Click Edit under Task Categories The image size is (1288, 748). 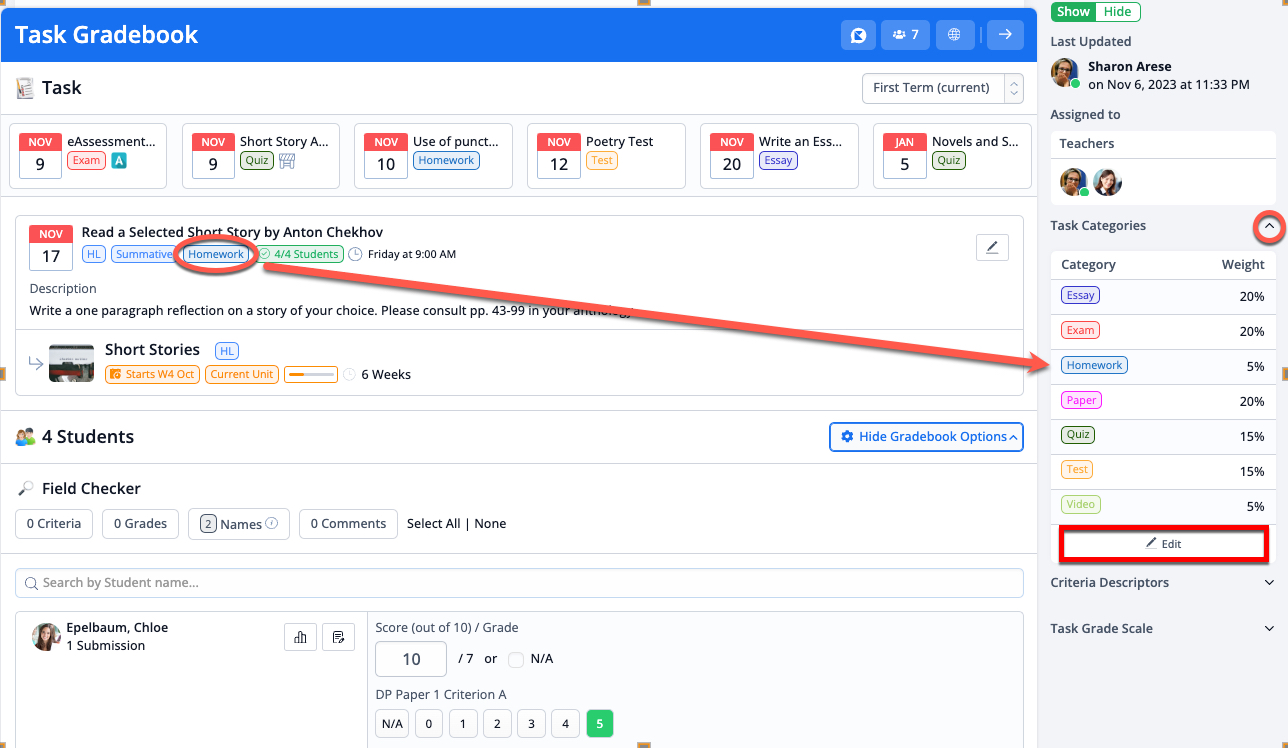[1164, 544]
